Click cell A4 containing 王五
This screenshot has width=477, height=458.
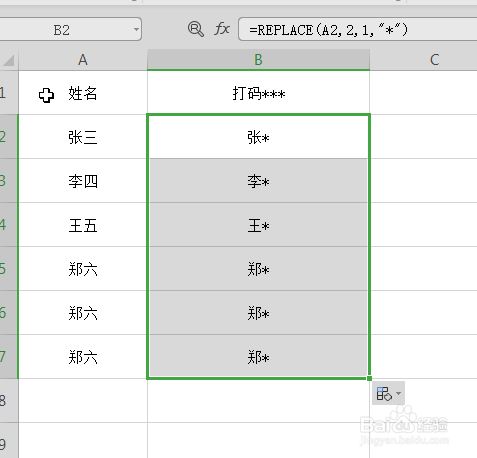pos(83,225)
